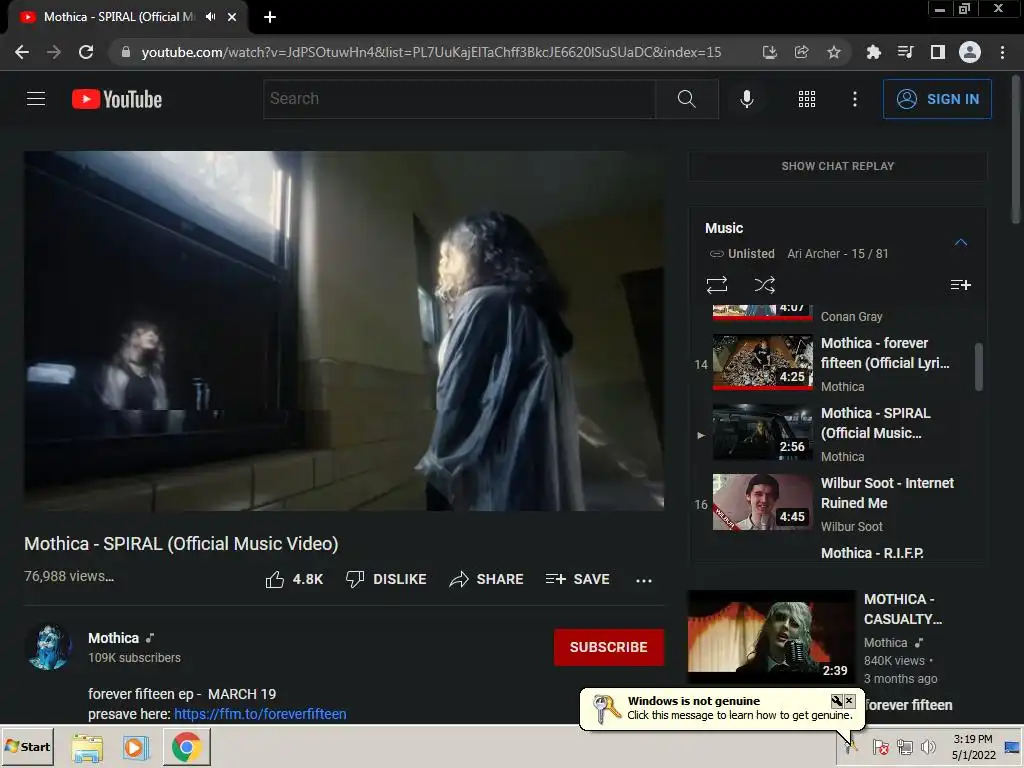Open Action Center flag tray icon
The height and width of the screenshot is (768, 1024).
click(880, 746)
